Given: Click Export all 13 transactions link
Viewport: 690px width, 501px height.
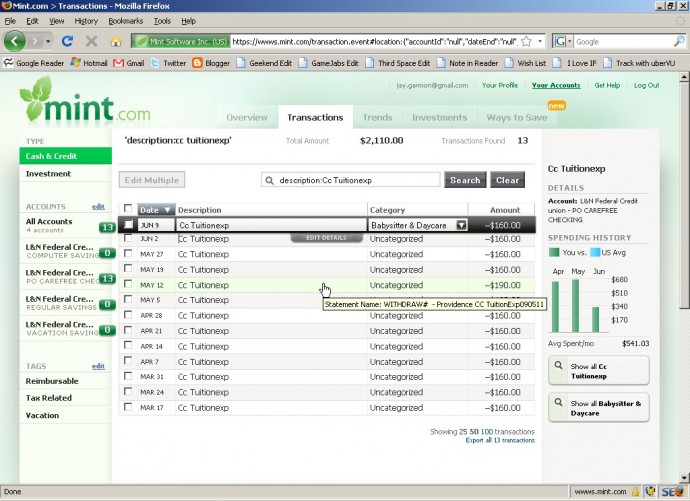Looking at the screenshot, I should [x=500, y=440].
